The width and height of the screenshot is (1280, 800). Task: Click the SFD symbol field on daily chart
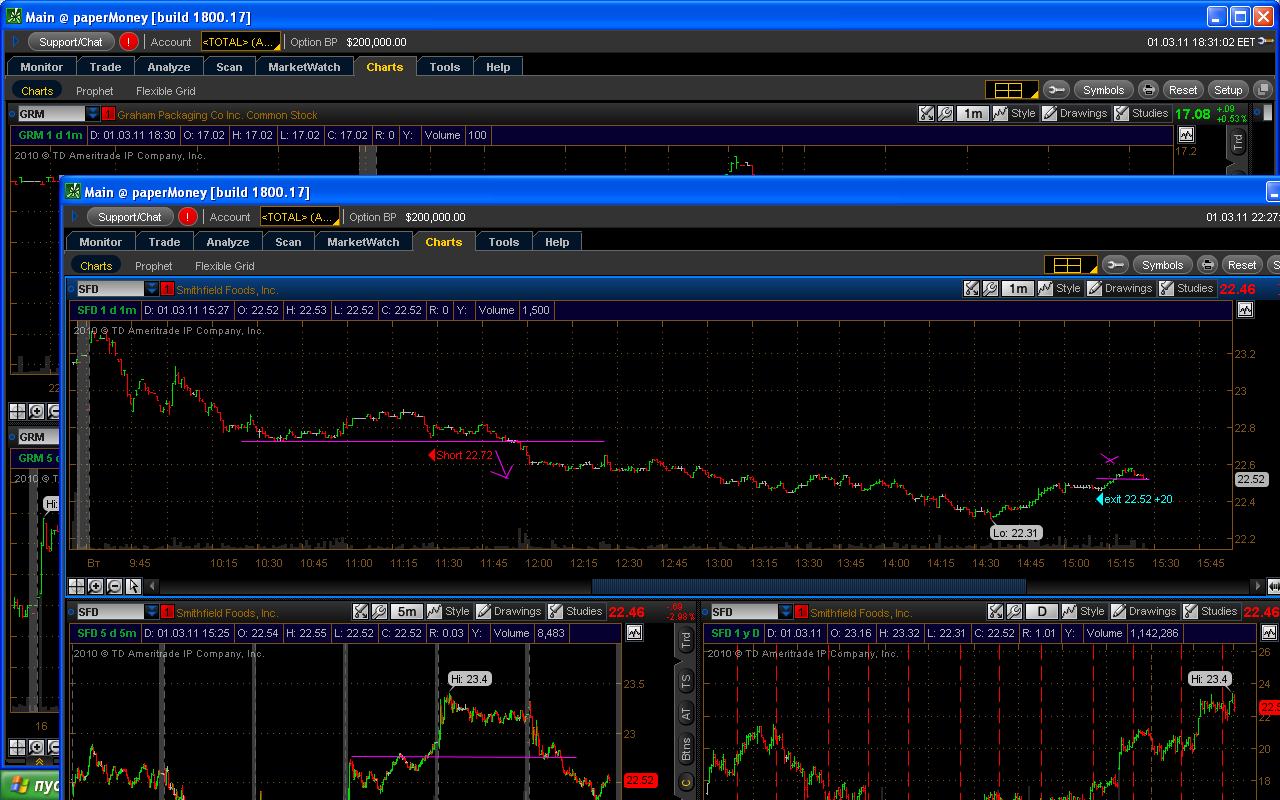pos(743,612)
